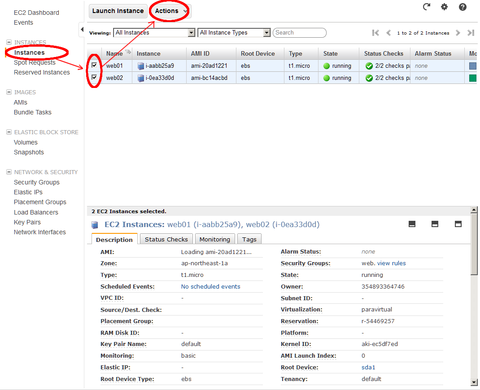Image resolution: width=480 pixels, height=390 pixels.
Task: Uncheck the web02 instance checkbox
Action: pos(94,77)
